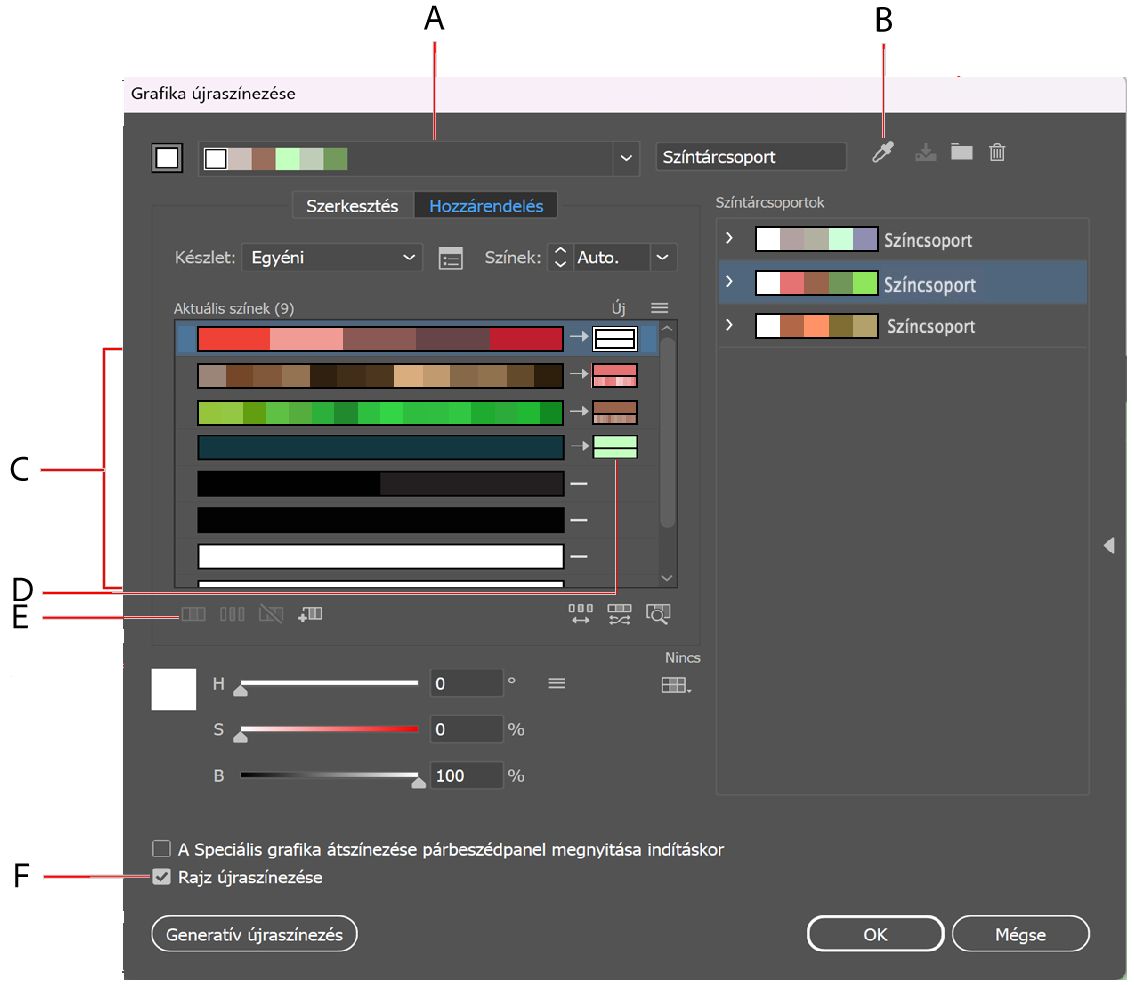1134x985 pixels.
Task: Click the Színtárcsoport name field
Action: click(751, 157)
